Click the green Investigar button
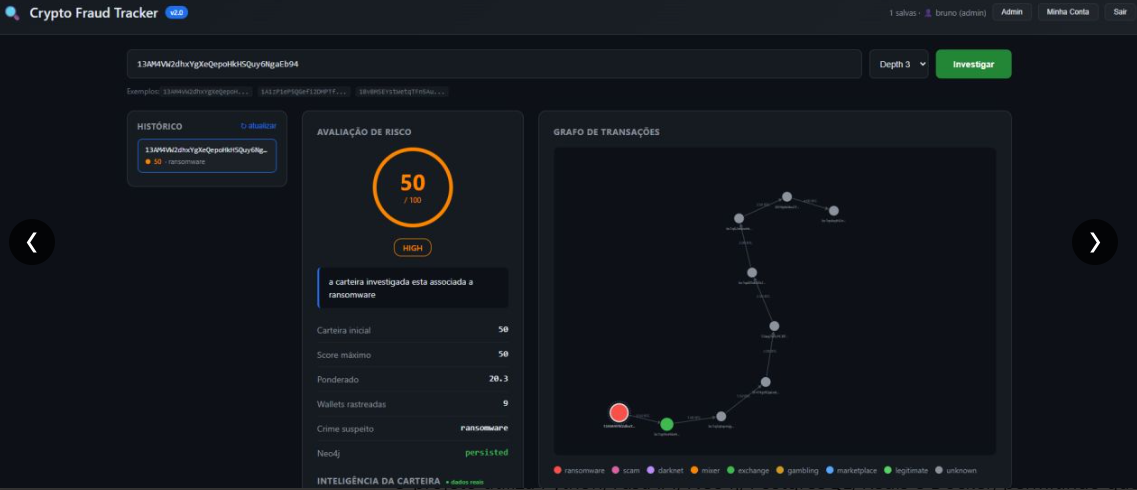1137x490 pixels. (973, 64)
